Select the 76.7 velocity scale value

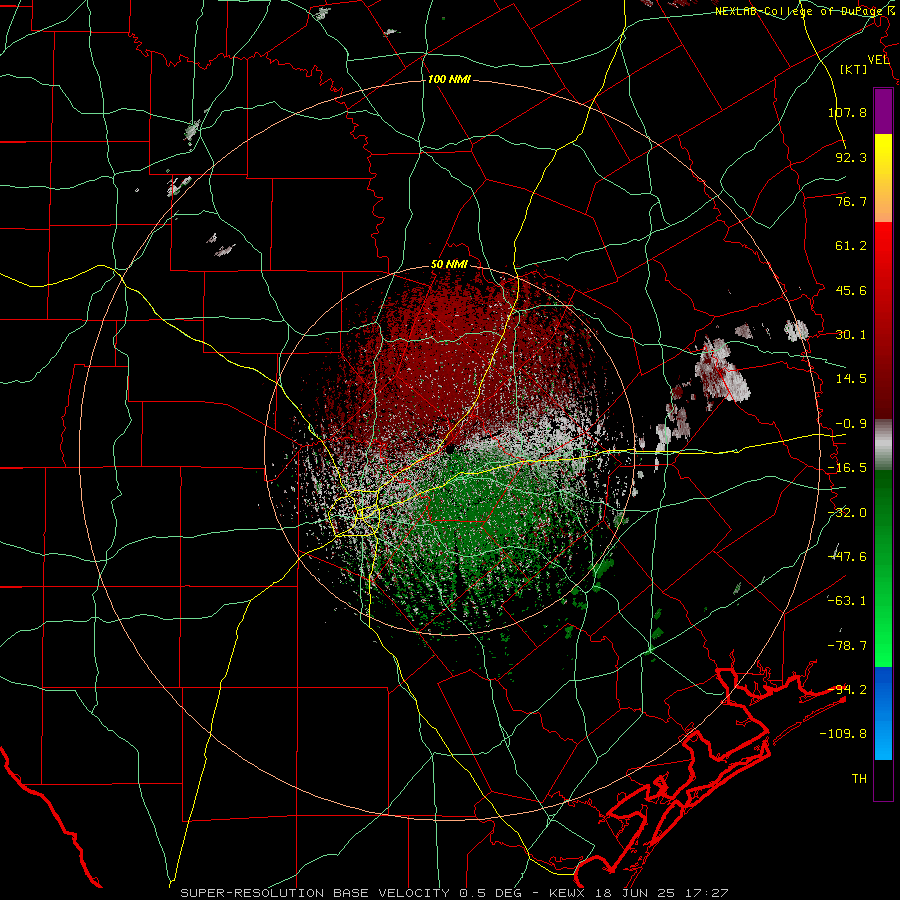851,201
